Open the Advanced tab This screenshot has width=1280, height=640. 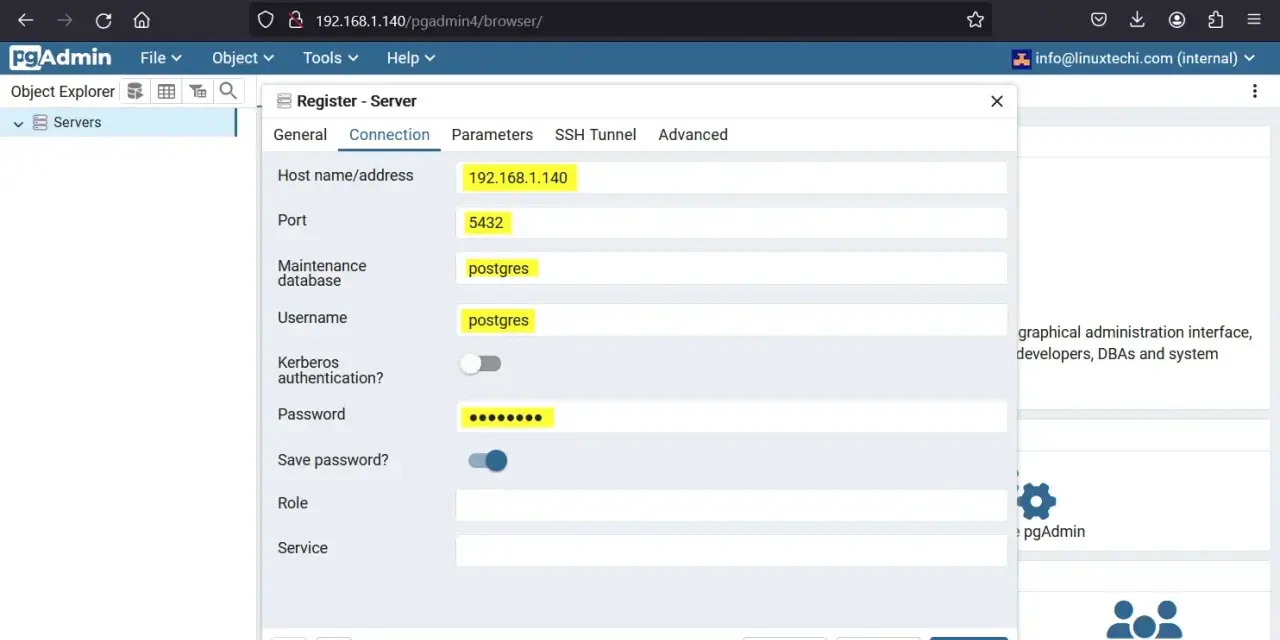coord(693,135)
